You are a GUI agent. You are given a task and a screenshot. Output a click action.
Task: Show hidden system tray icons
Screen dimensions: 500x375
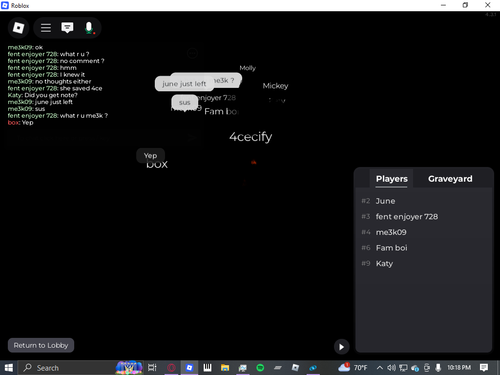(379, 368)
